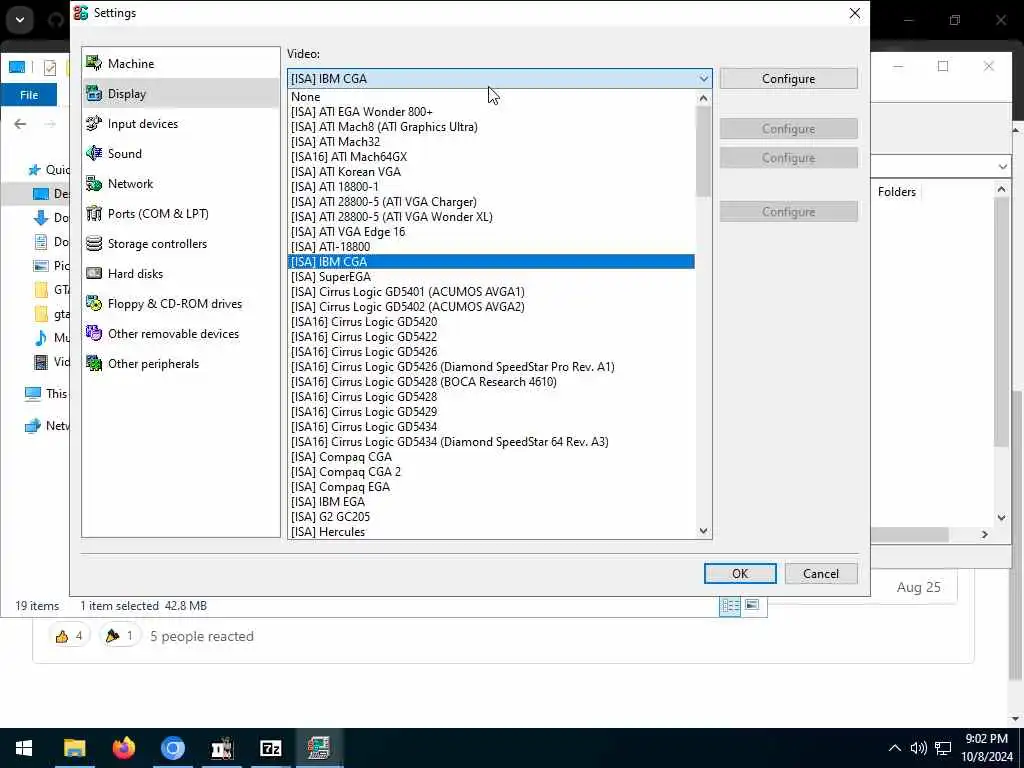
Task: Expand the dropdown in the background window
Action: [1002, 167]
